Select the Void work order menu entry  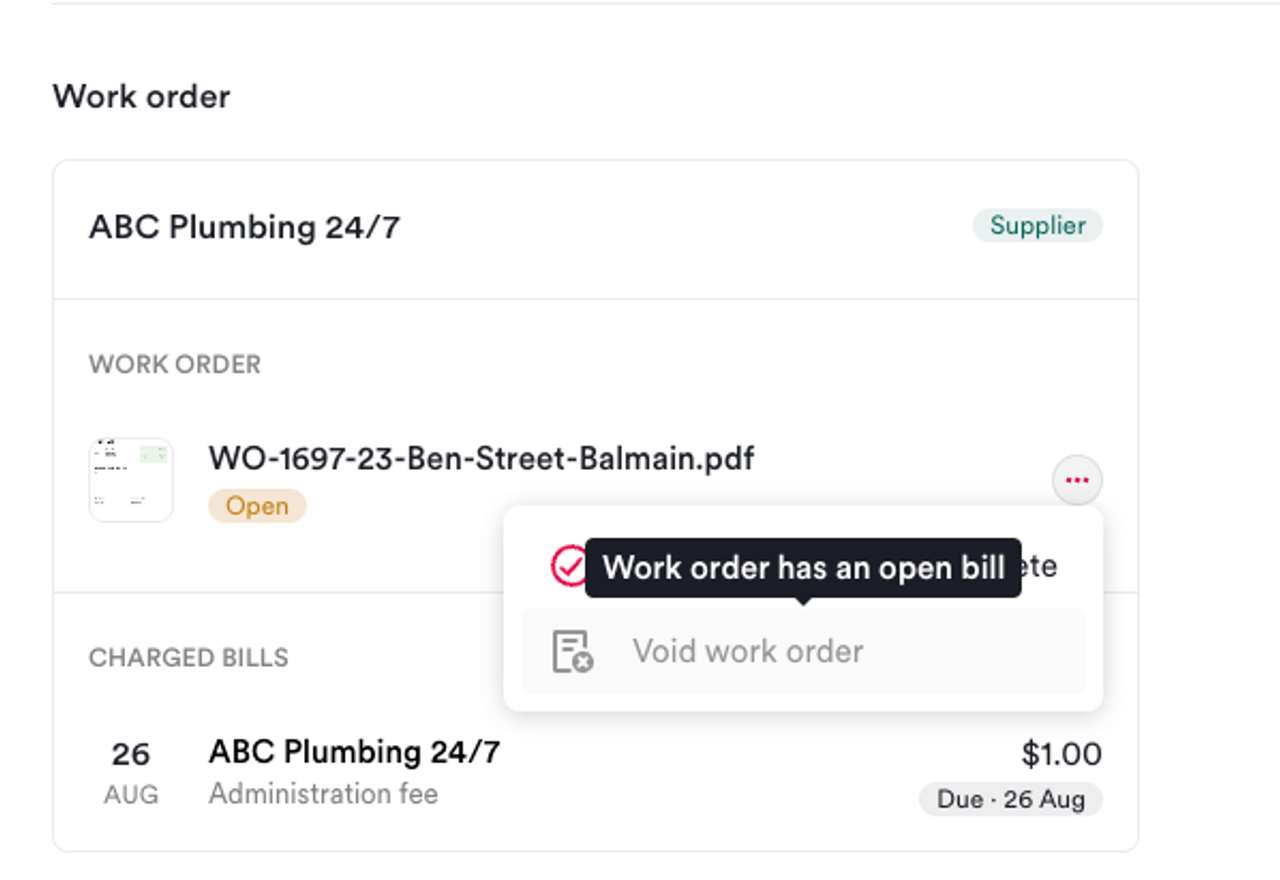pyautogui.click(x=803, y=651)
